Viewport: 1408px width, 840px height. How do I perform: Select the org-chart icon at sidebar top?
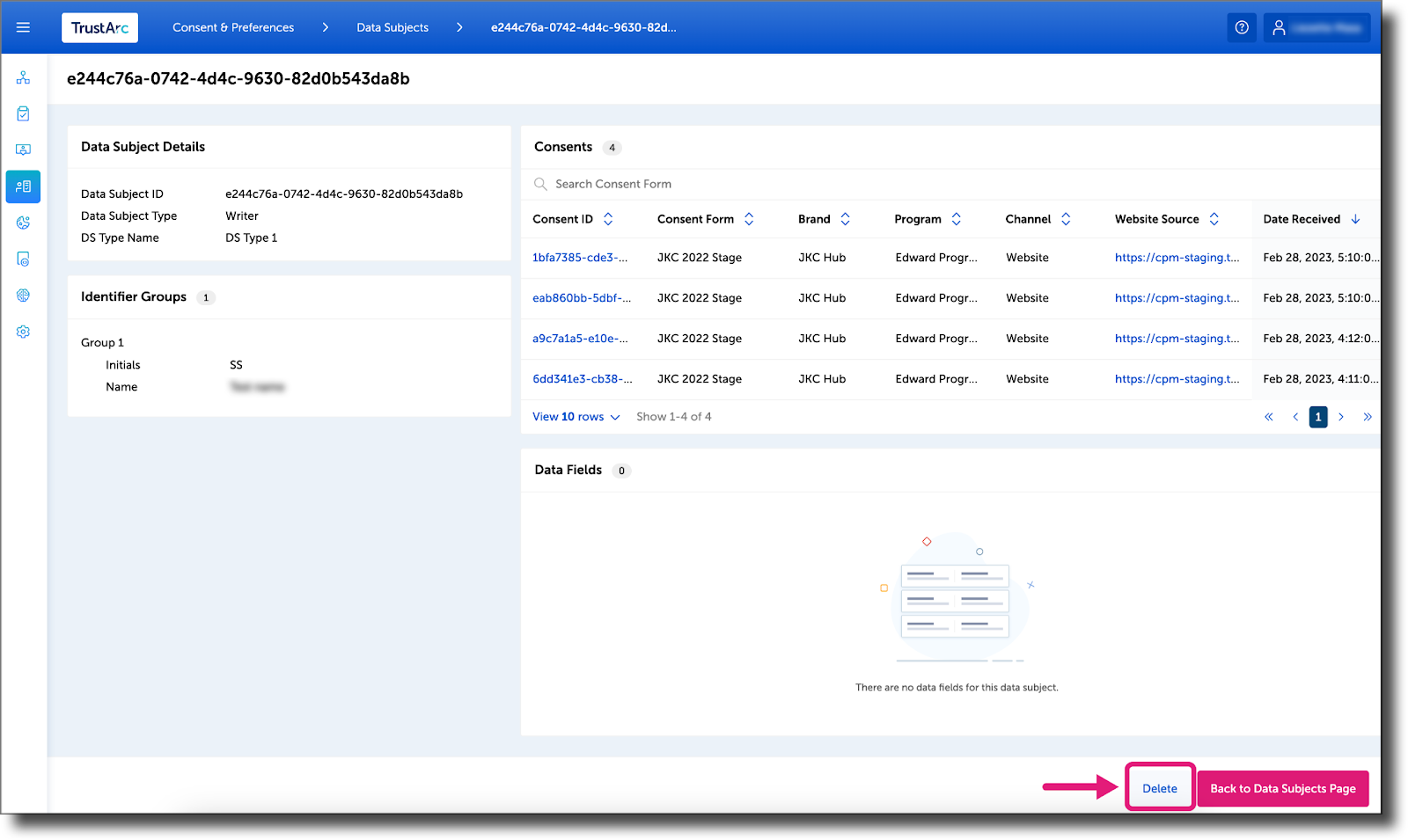coord(23,77)
